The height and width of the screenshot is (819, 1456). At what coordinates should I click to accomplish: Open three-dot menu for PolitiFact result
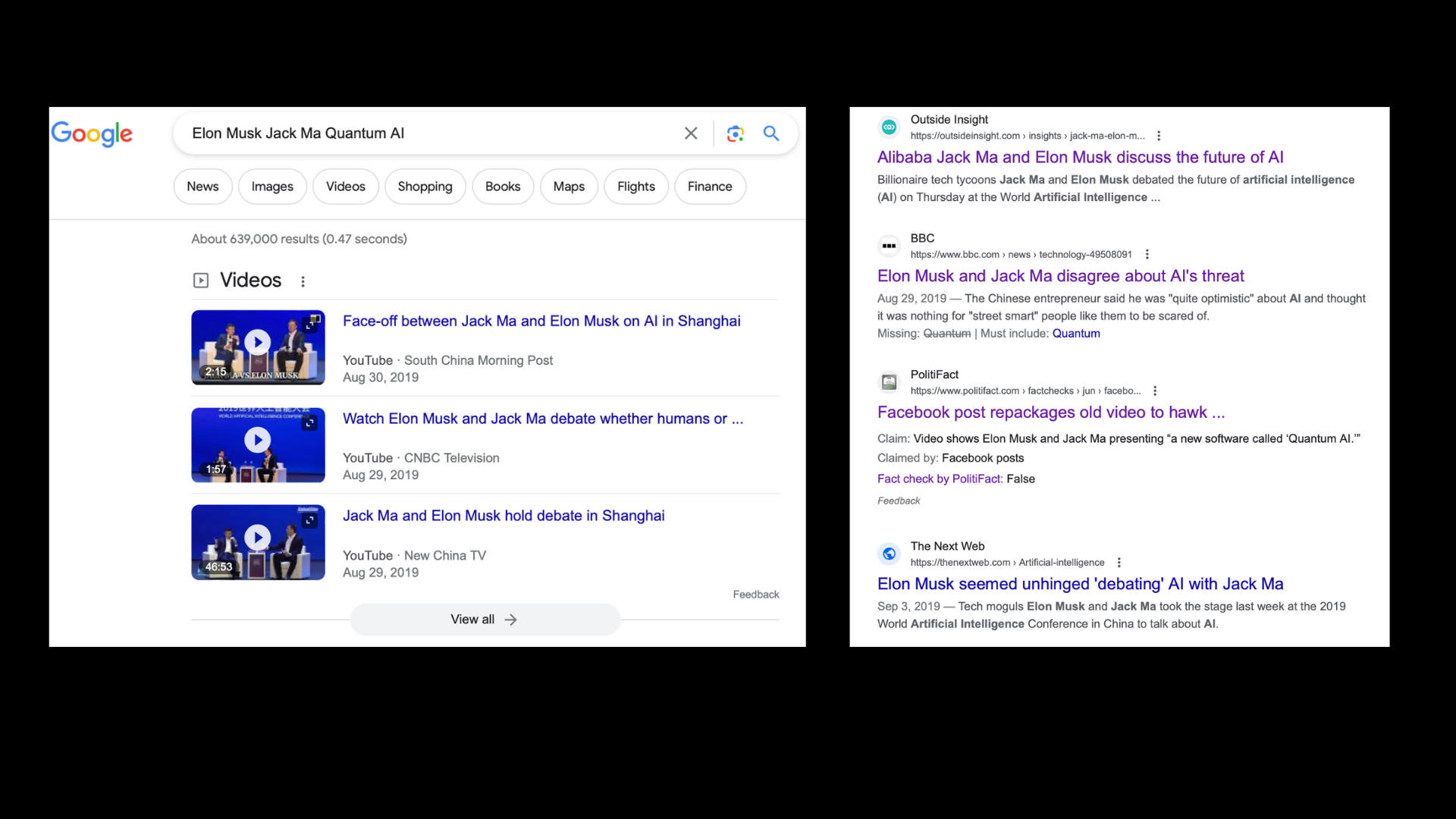[x=1155, y=391]
